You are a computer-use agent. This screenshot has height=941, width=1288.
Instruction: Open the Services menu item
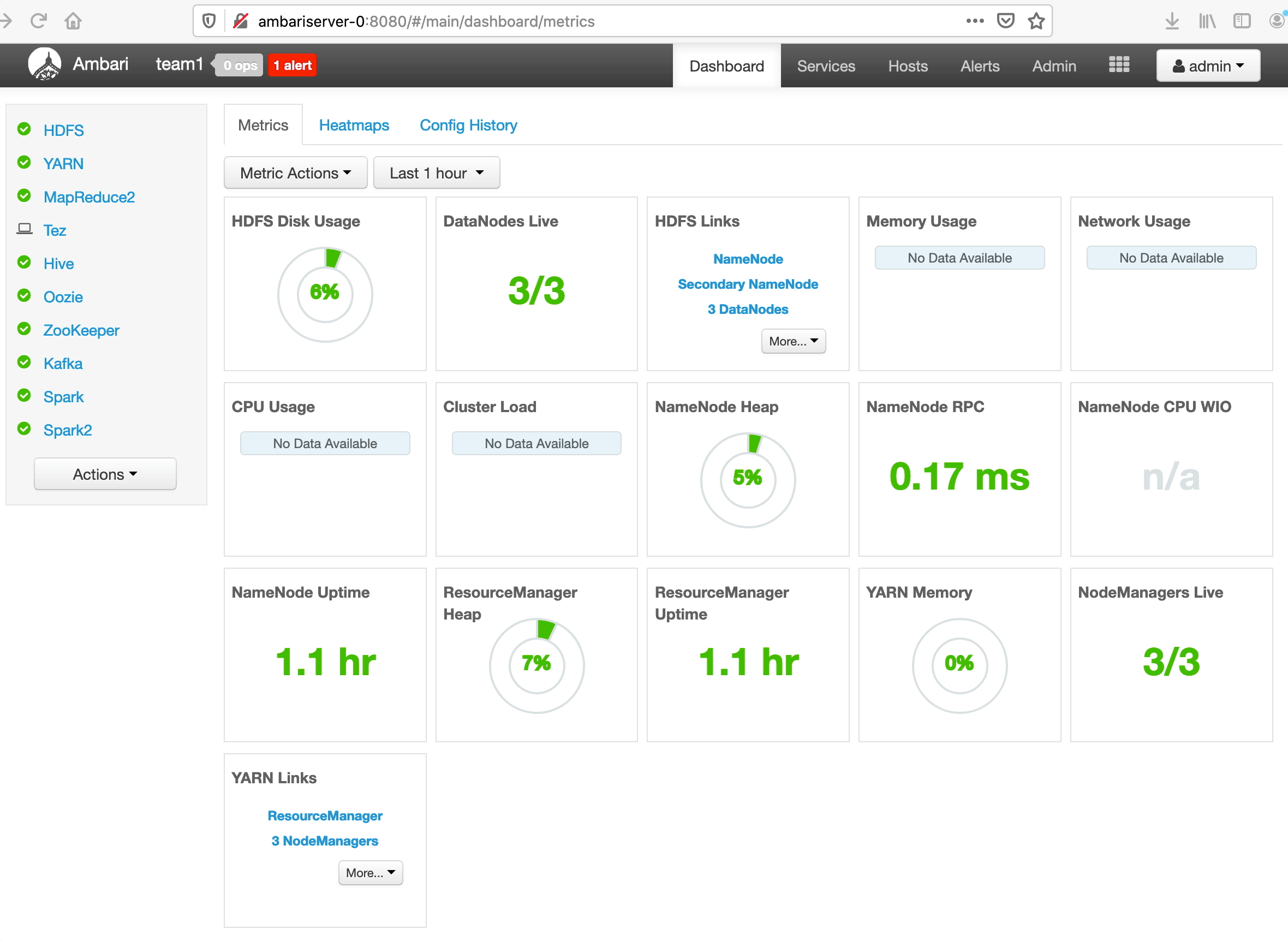825,66
